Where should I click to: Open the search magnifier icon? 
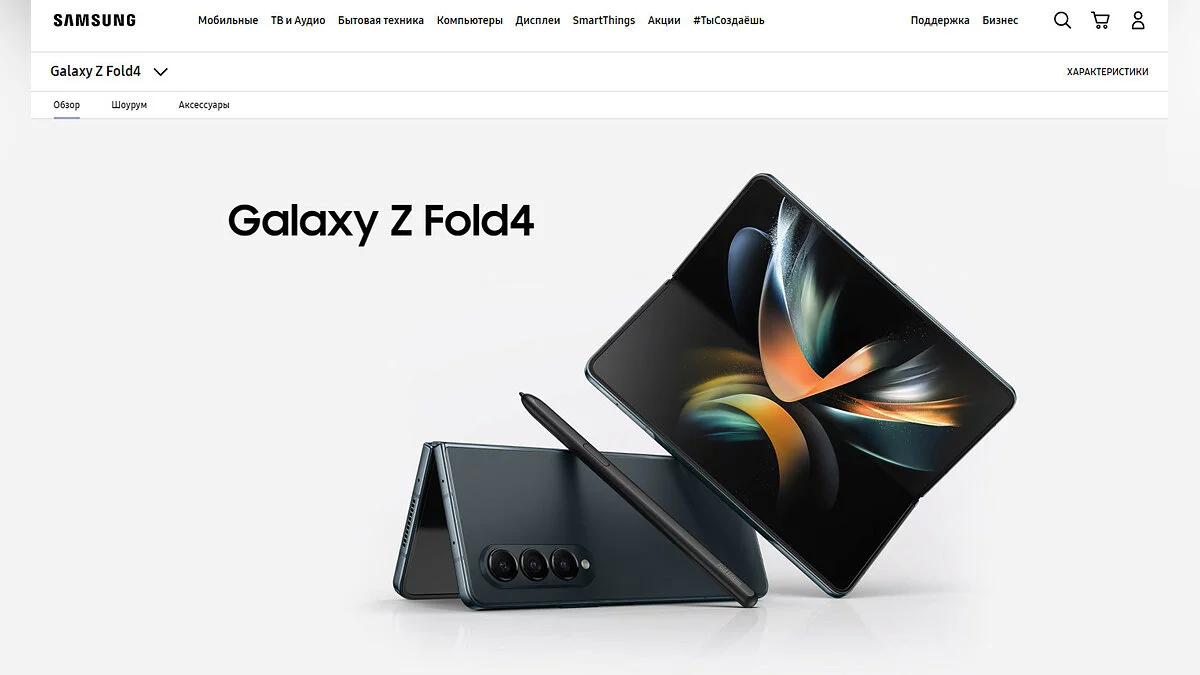pyautogui.click(x=1063, y=20)
